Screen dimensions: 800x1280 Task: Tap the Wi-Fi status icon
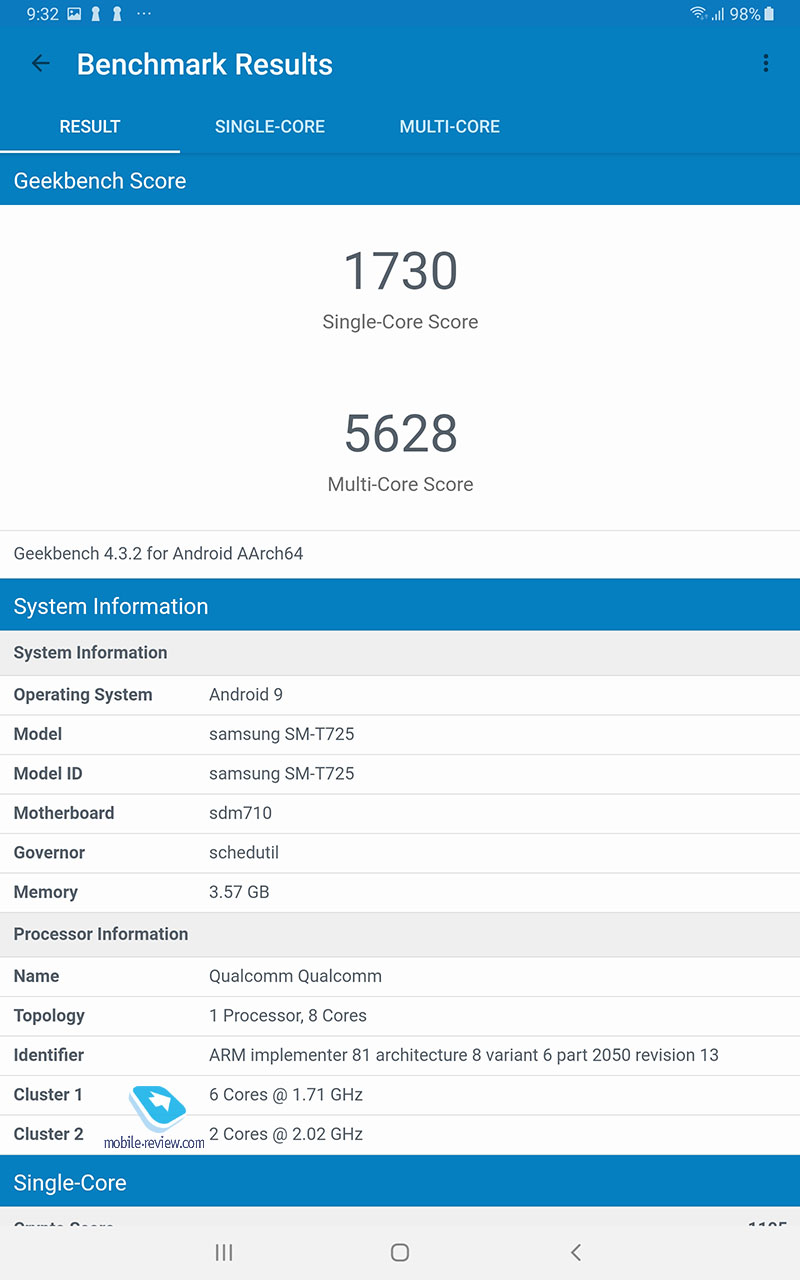point(698,14)
